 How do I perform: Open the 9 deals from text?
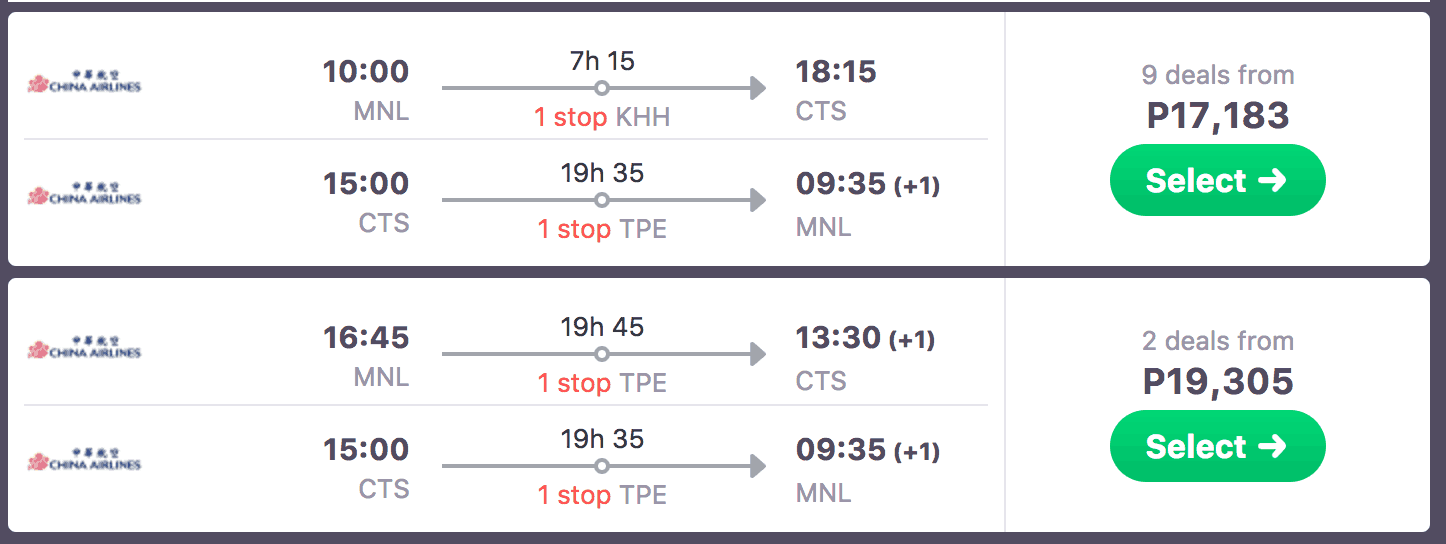(x=1217, y=75)
